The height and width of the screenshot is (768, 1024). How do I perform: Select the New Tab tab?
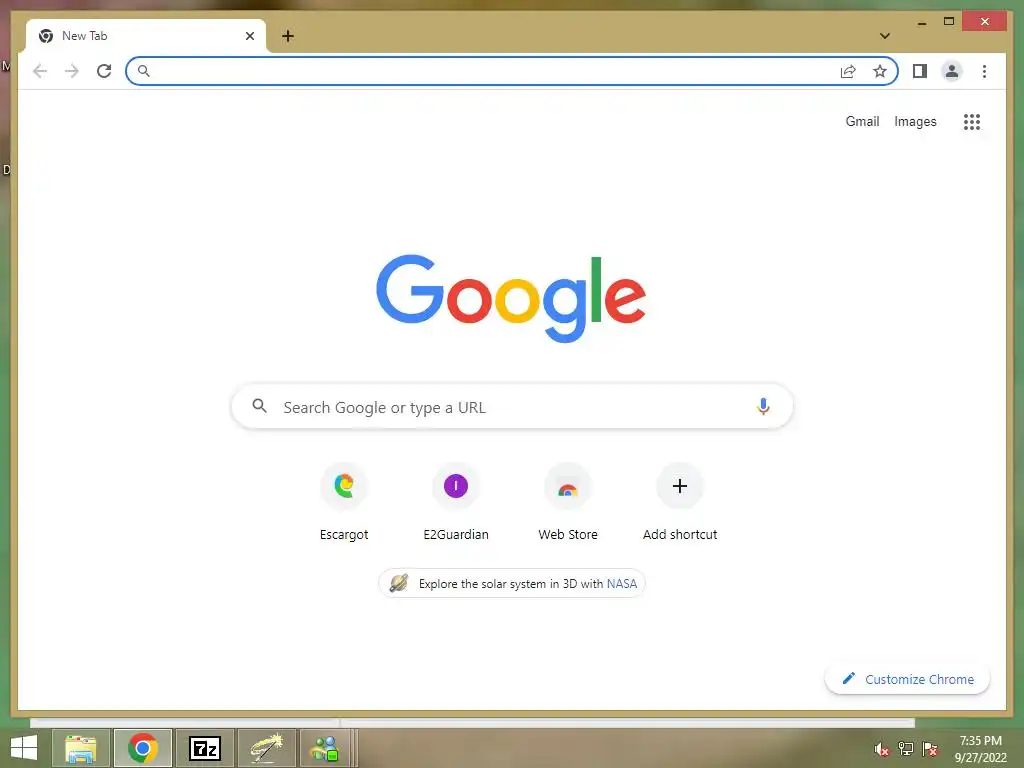point(146,36)
